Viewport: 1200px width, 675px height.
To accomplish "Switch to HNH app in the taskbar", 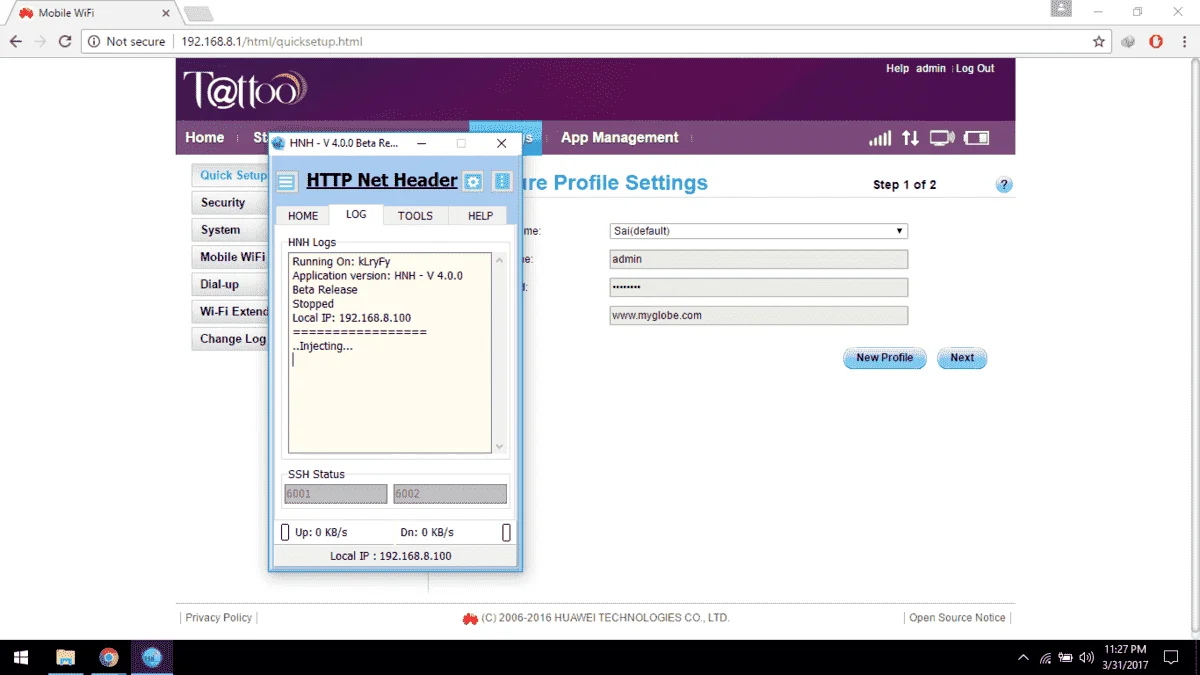I will [x=152, y=658].
